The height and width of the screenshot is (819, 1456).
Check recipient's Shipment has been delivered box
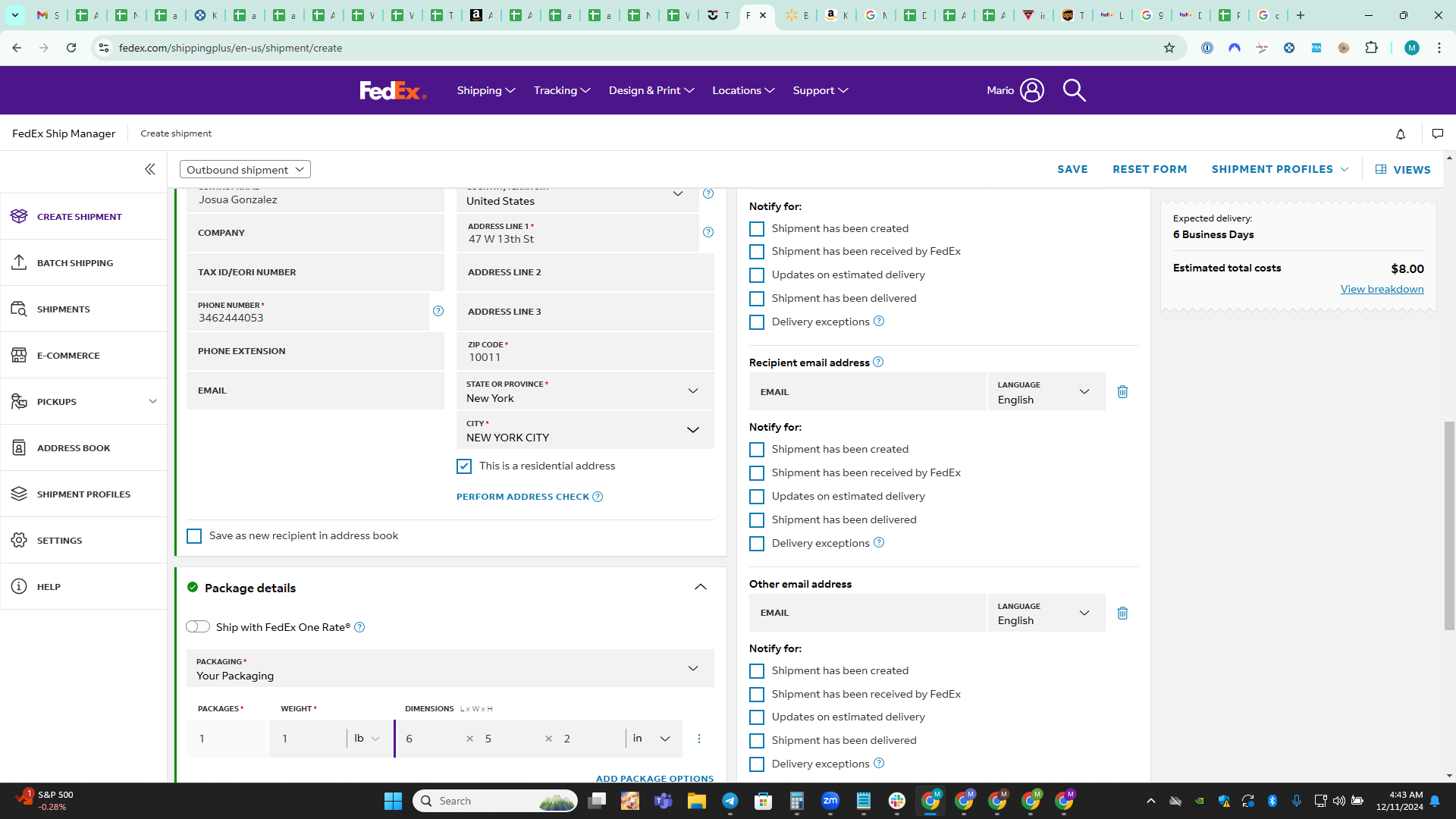(757, 520)
